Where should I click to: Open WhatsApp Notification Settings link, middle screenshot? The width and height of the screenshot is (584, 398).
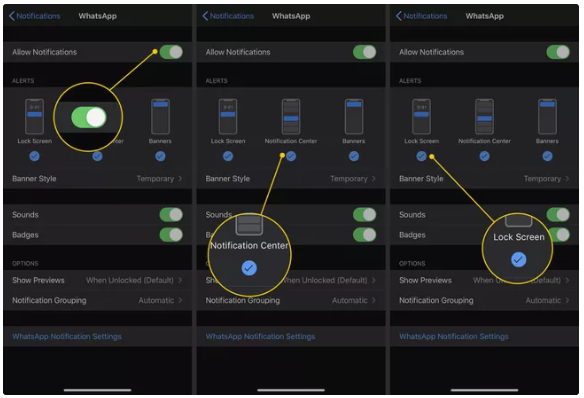coord(260,337)
